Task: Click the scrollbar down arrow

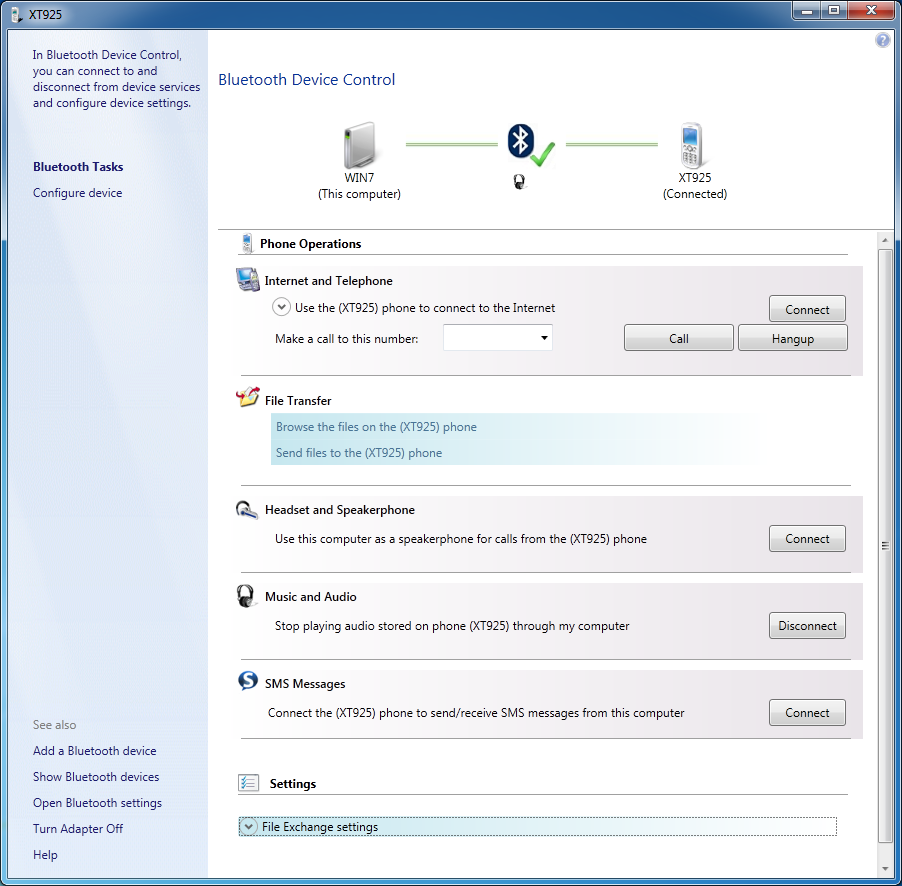Action: (885, 869)
